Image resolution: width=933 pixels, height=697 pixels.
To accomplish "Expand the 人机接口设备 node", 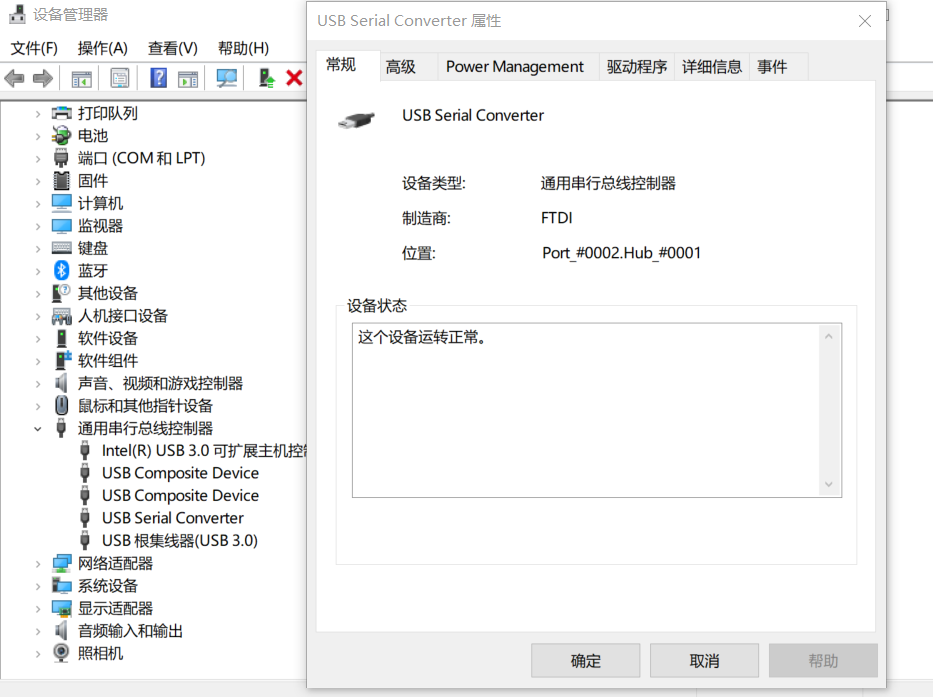I will coord(37,317).
